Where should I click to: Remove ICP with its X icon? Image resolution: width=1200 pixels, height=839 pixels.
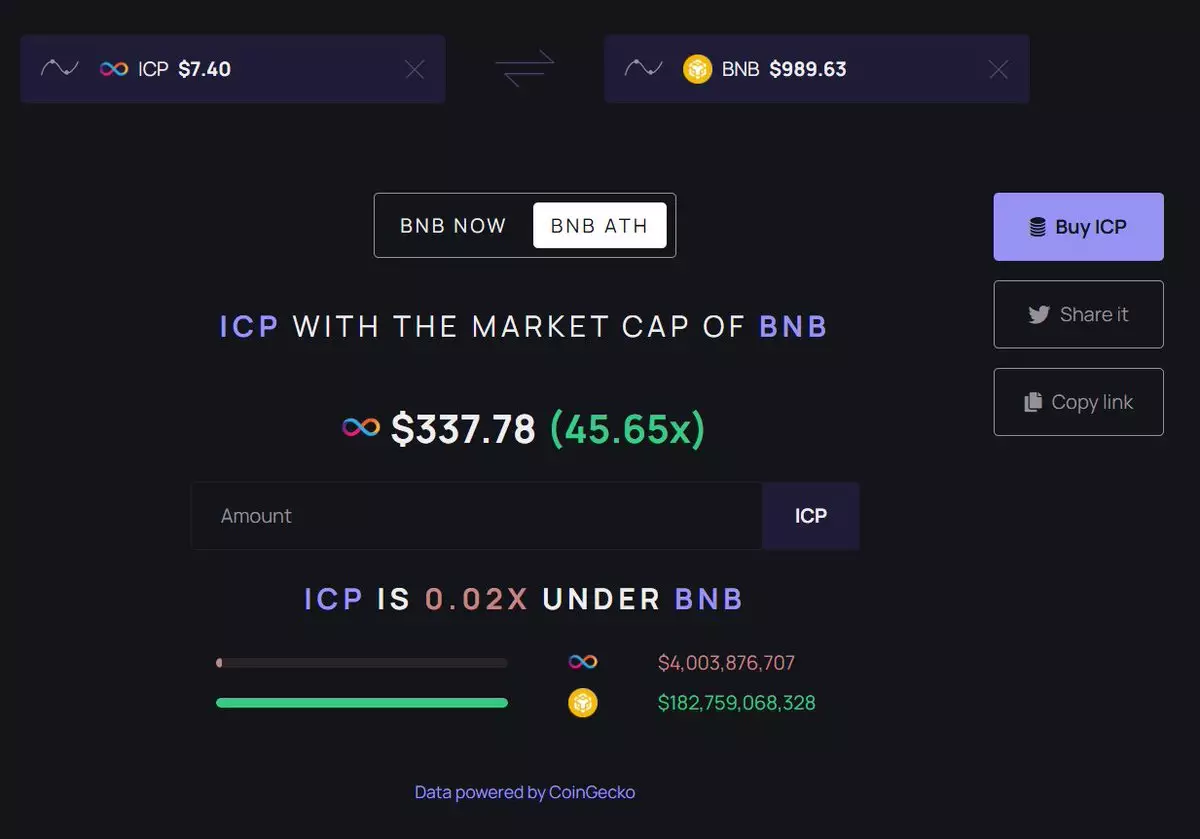(414, 69)
